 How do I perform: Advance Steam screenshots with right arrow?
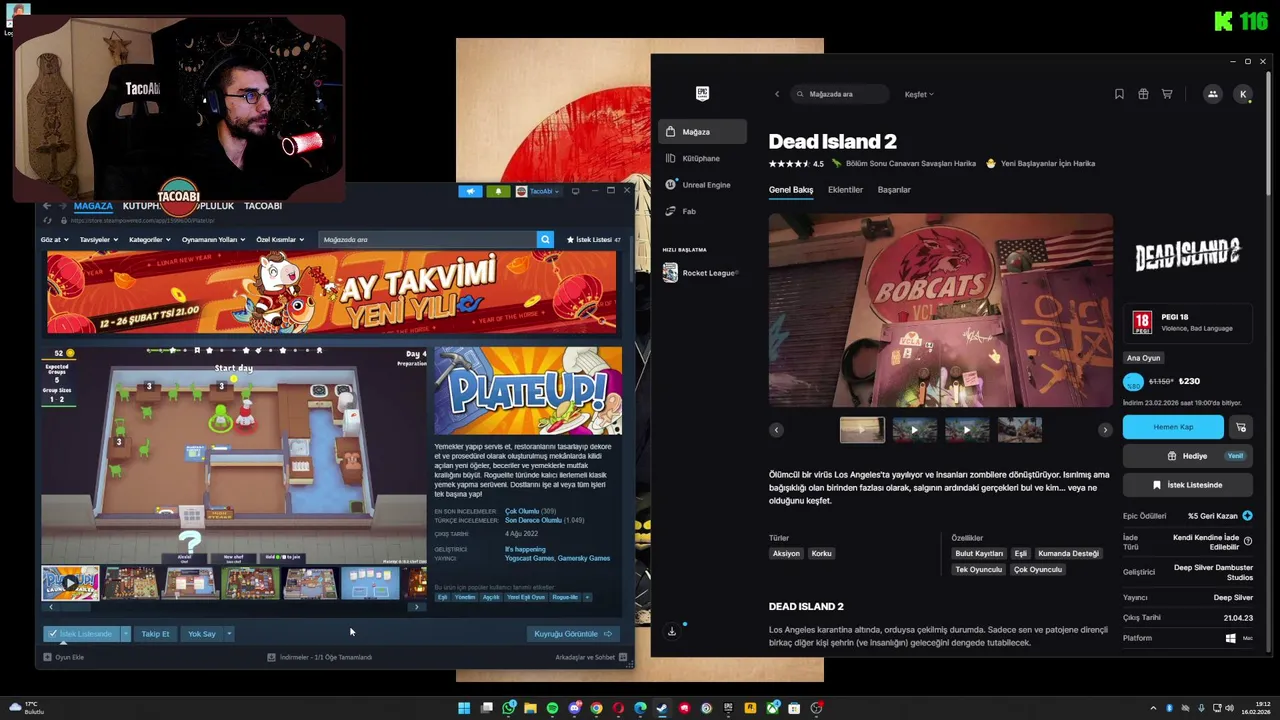(417, 607)
